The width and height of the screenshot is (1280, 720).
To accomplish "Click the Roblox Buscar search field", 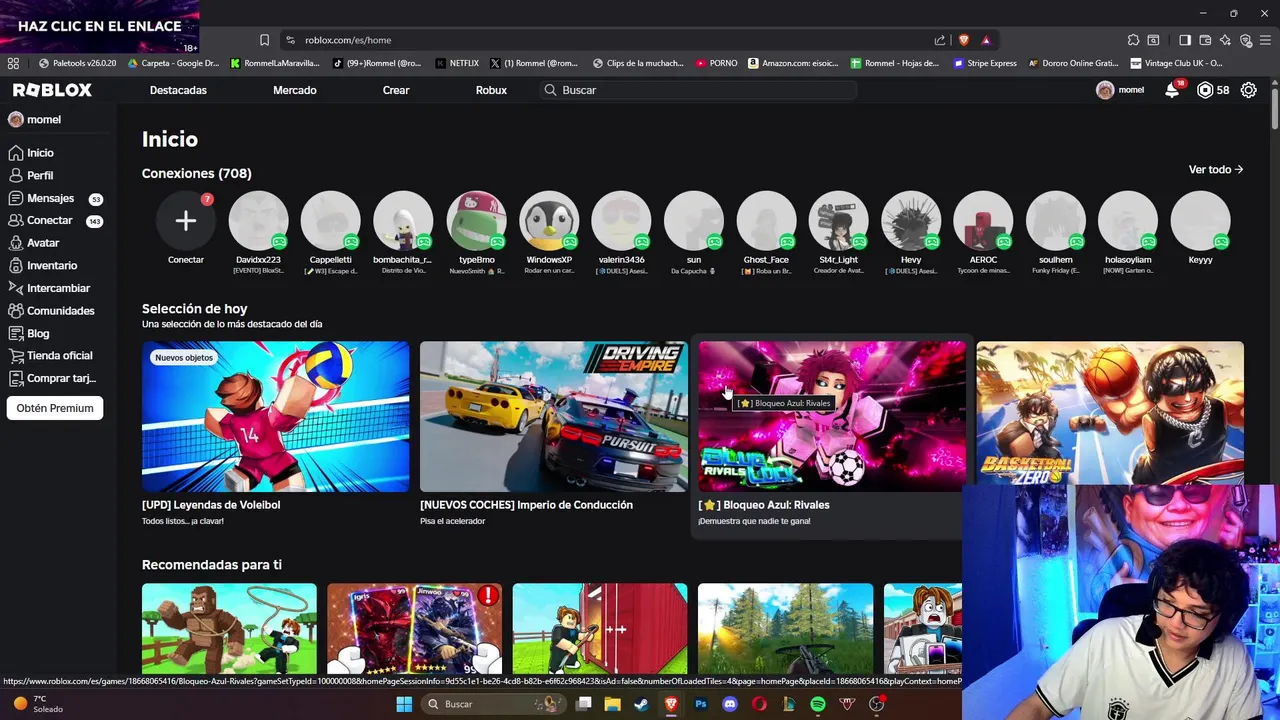I will (698, 90).
